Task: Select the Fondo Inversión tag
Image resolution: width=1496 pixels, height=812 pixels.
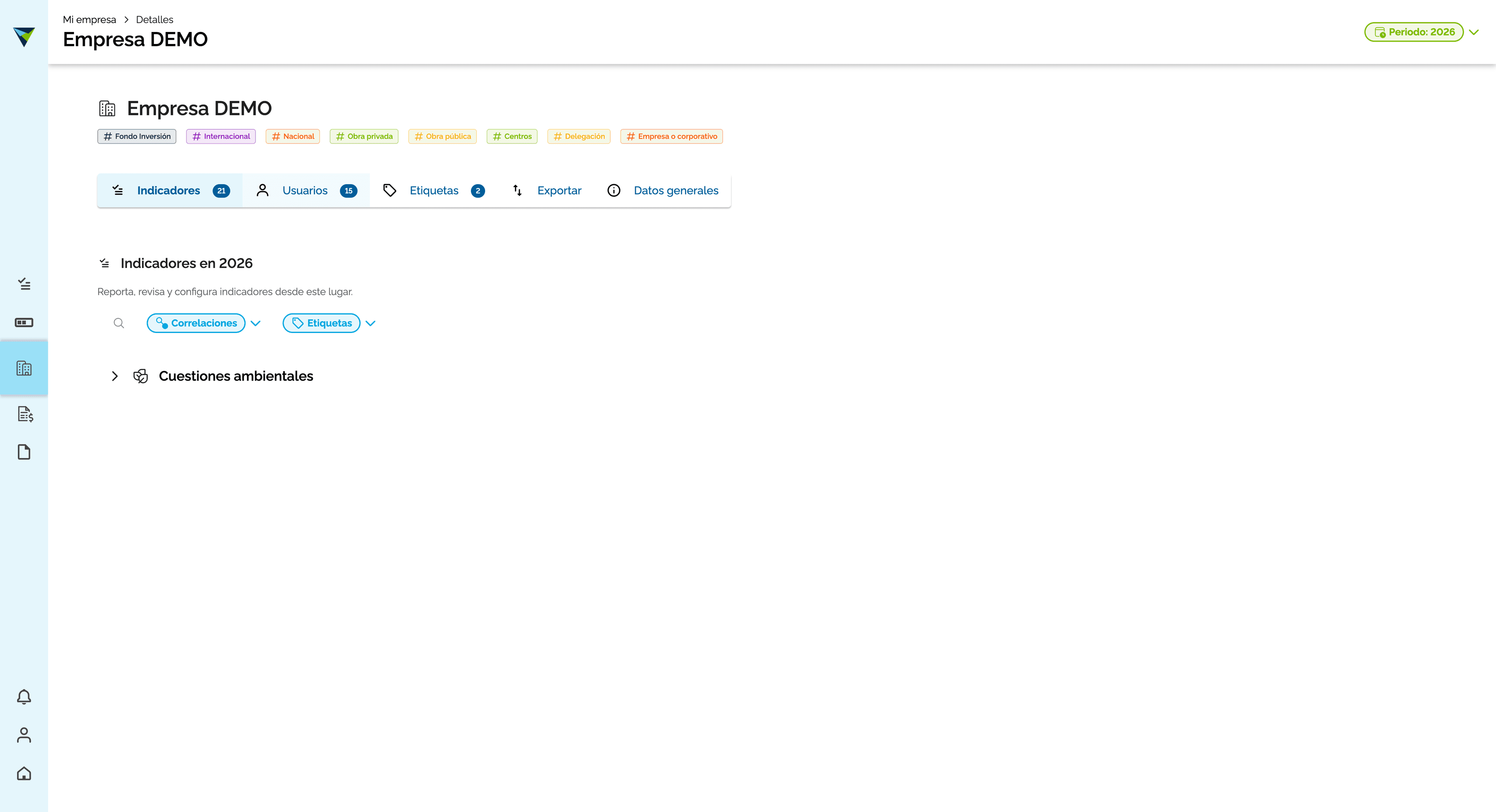Action: [136, 136]
